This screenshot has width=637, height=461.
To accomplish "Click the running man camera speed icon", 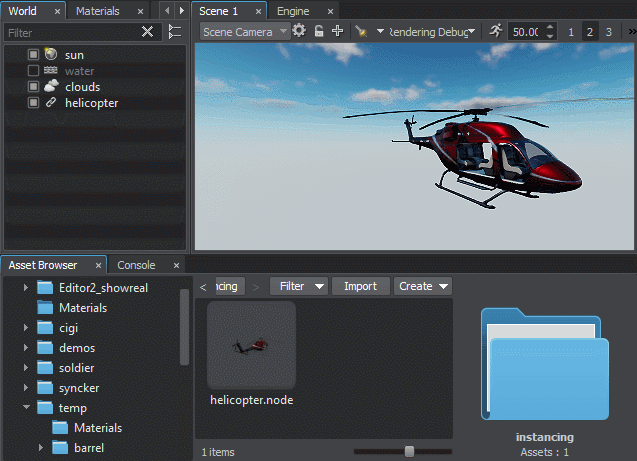I will [497, 31].
